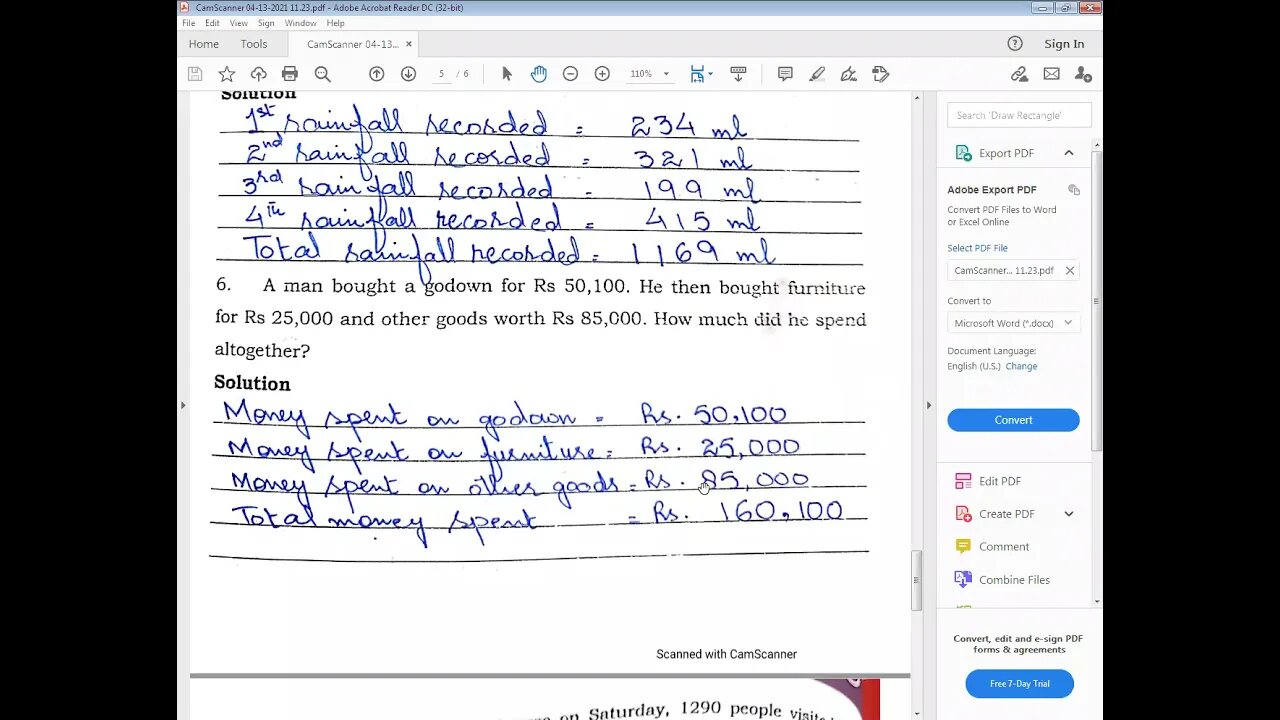This screenshot has width=1280, height=720.
Task: Click the Change document language link
Action: [1021, 366]
